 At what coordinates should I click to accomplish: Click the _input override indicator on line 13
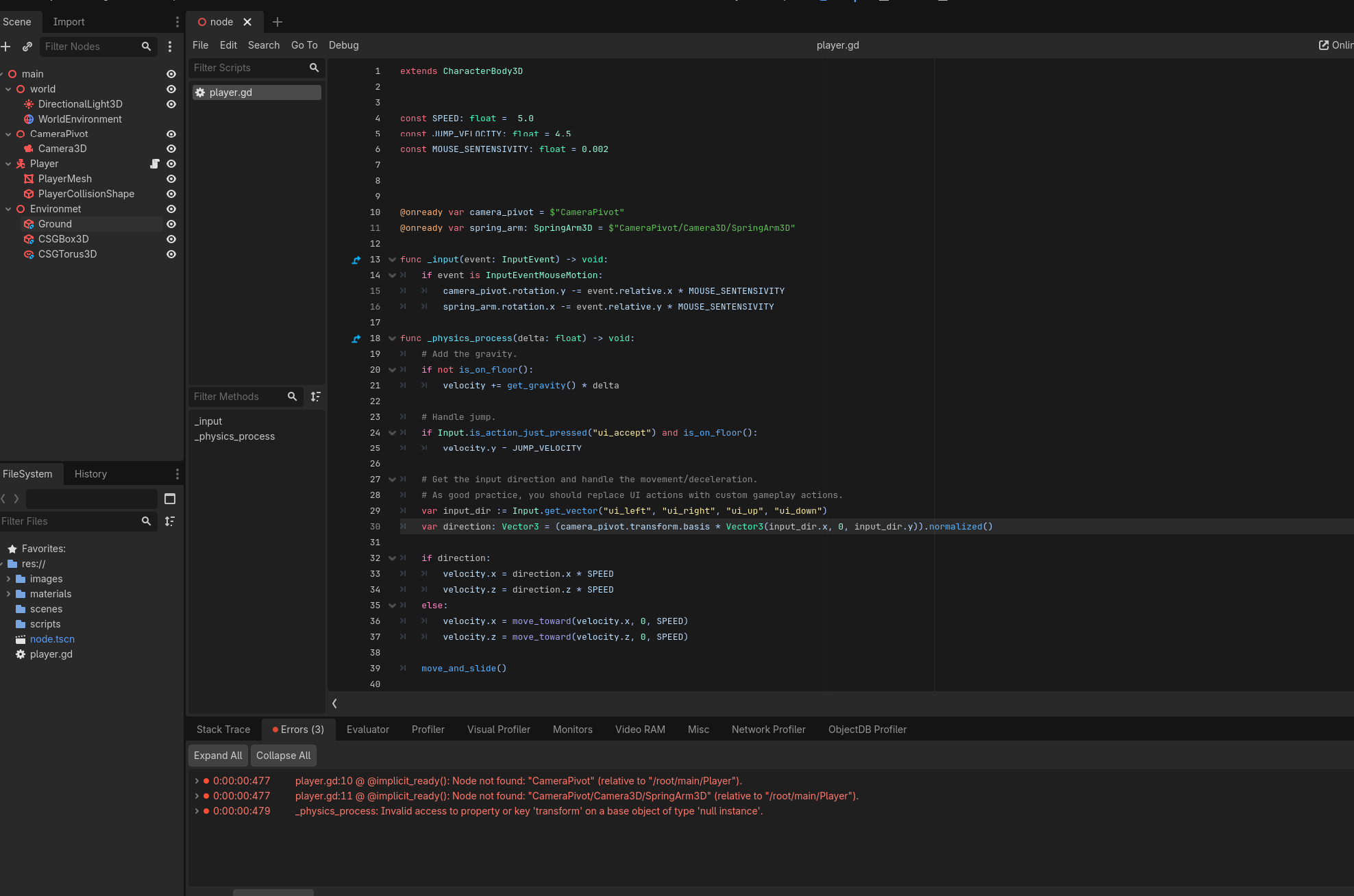pyautogui.click(x=356, y=260)
